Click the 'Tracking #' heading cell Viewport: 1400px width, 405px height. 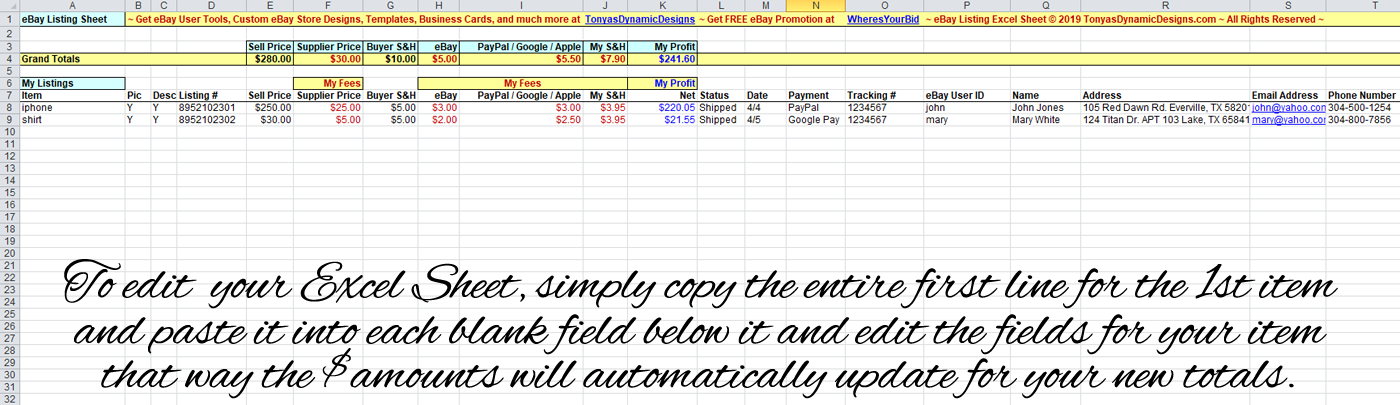point(884,95)
